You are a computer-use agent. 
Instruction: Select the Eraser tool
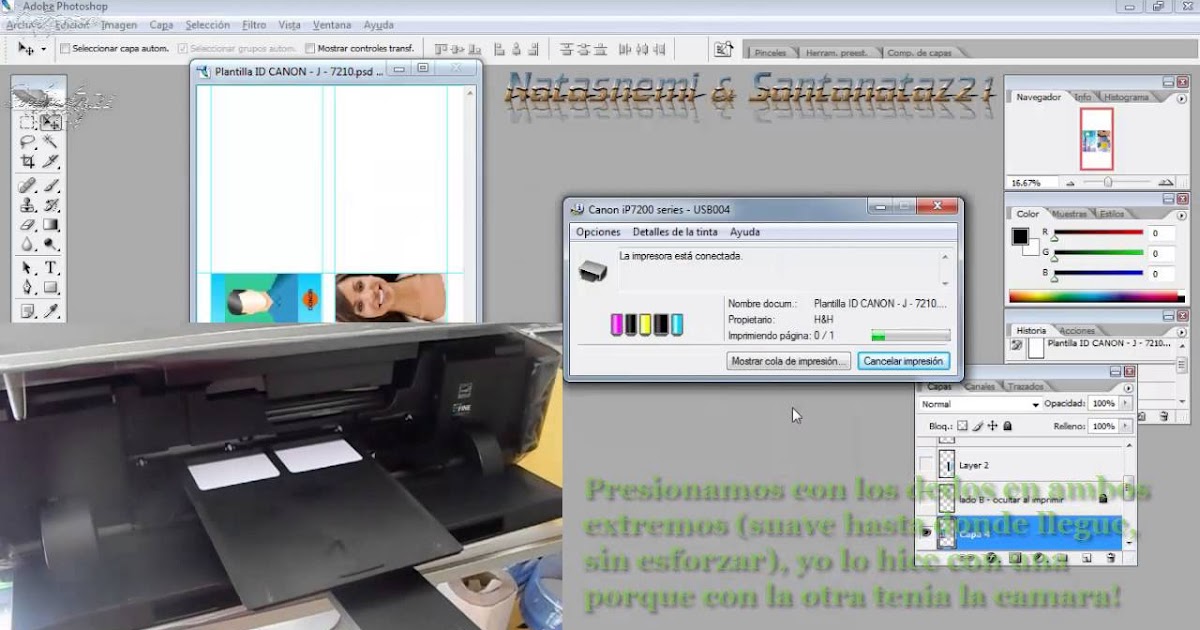point(28,225)
